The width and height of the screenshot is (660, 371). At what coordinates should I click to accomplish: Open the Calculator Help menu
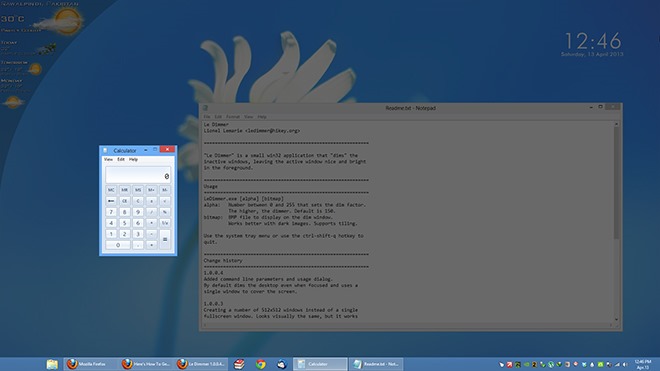click(133, 160)
